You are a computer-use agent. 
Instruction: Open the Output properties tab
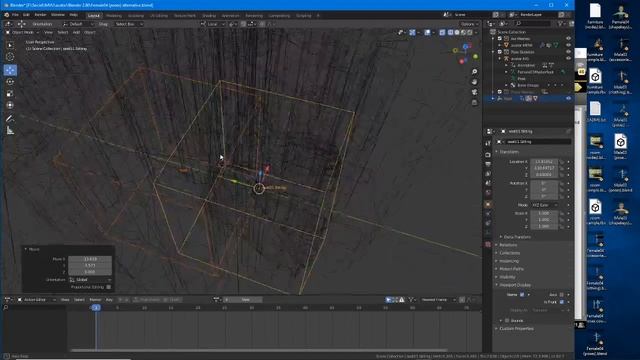point(488,164)
